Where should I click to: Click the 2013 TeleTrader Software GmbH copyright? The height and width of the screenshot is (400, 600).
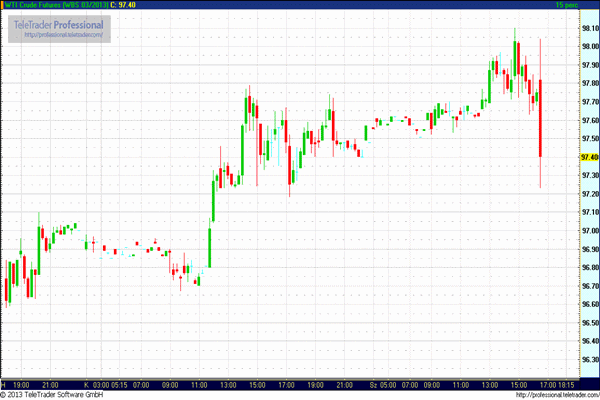[x=57, y=395]
